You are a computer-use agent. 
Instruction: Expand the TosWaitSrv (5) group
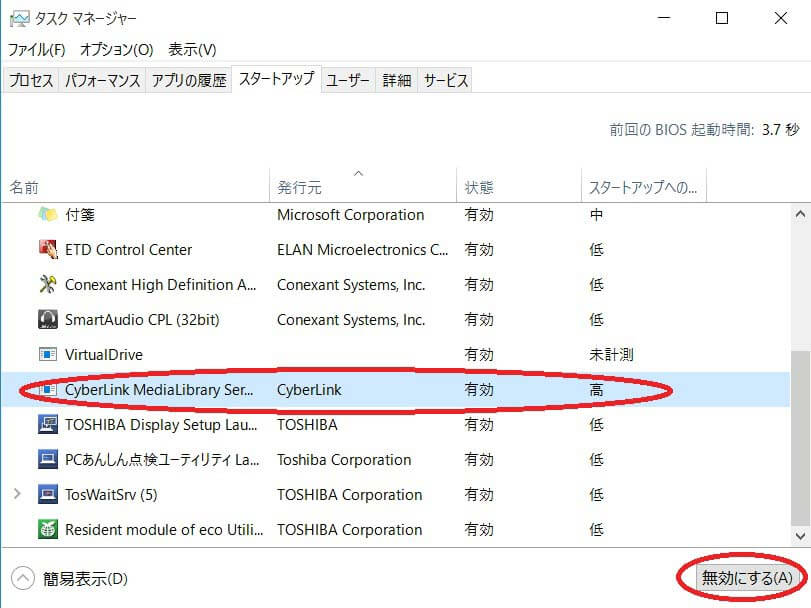click(18, 494)
